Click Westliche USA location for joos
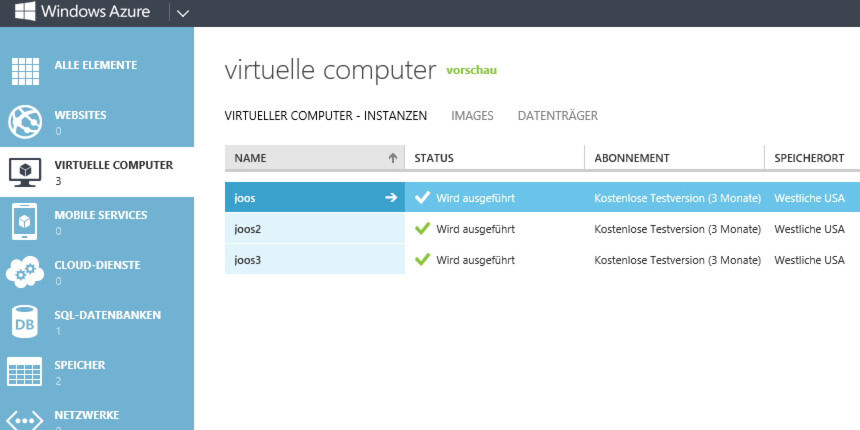Image resolution: width=860 pixels, height=430 pixels. pyautogui.click(x=810, y=198)
